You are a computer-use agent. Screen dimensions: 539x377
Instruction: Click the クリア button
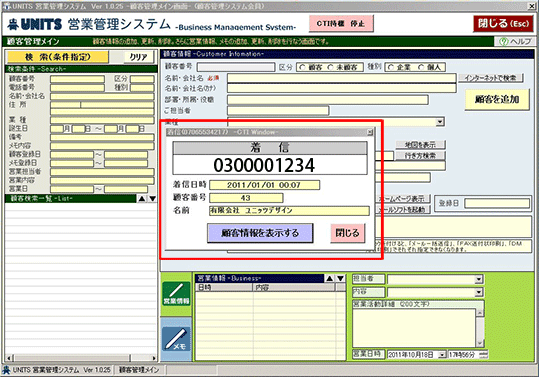(138, 57)
